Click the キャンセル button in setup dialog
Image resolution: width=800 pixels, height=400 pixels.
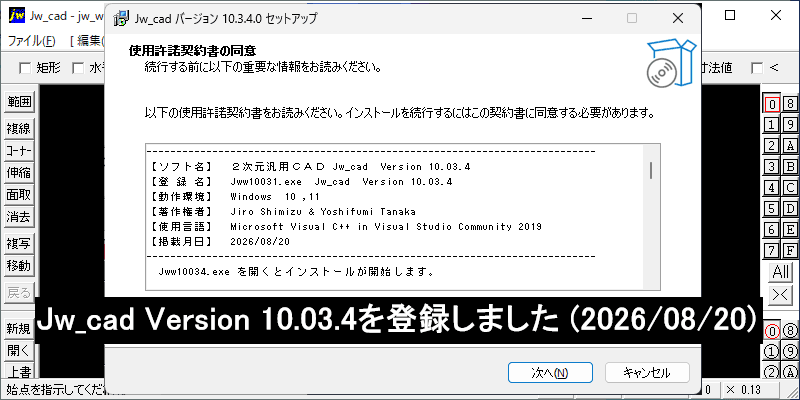647,372
